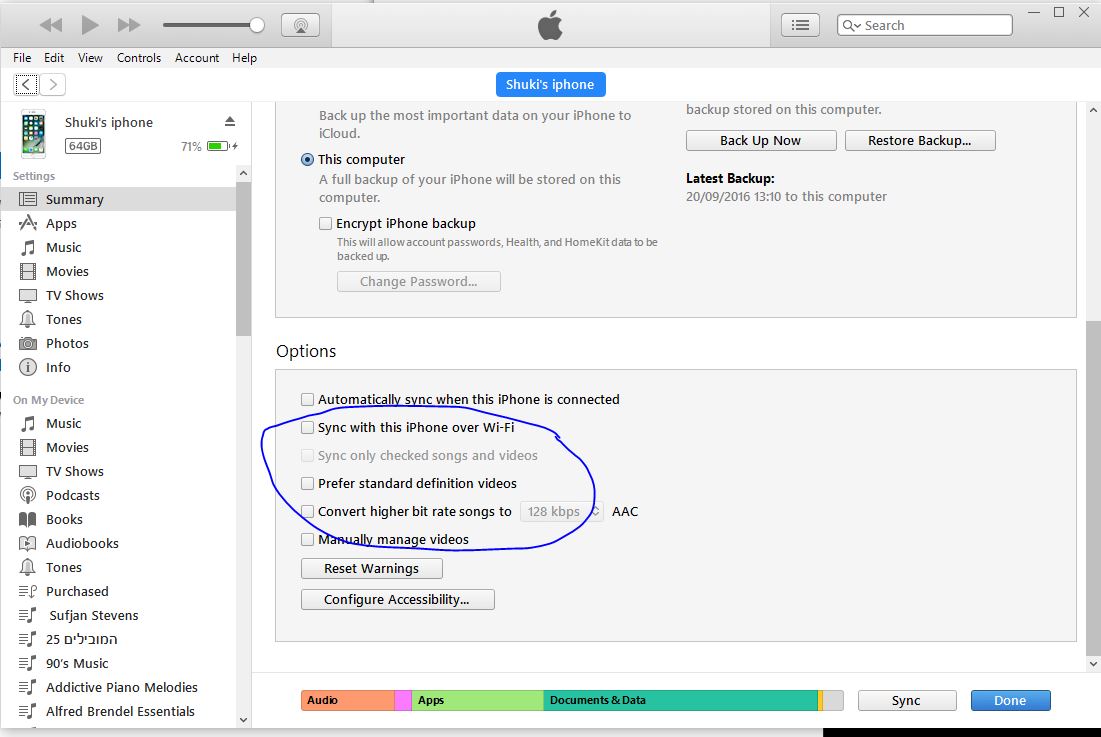This screenshot has height=737, width=1101.
Task: Click the fast-forward next track button
Action: point(128,25)
